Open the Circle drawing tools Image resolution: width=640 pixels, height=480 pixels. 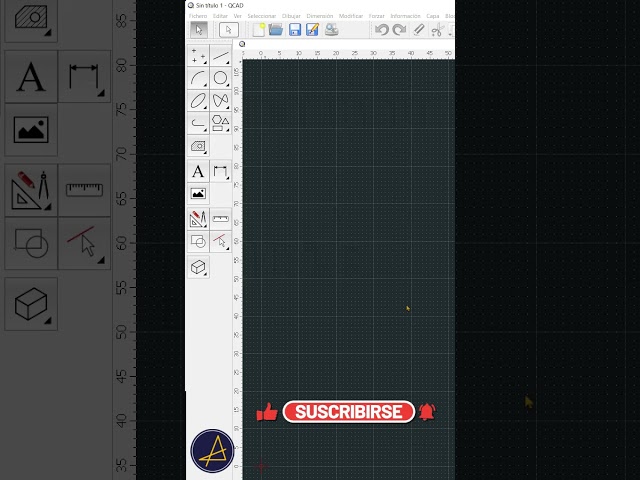[x=220, y=78]
